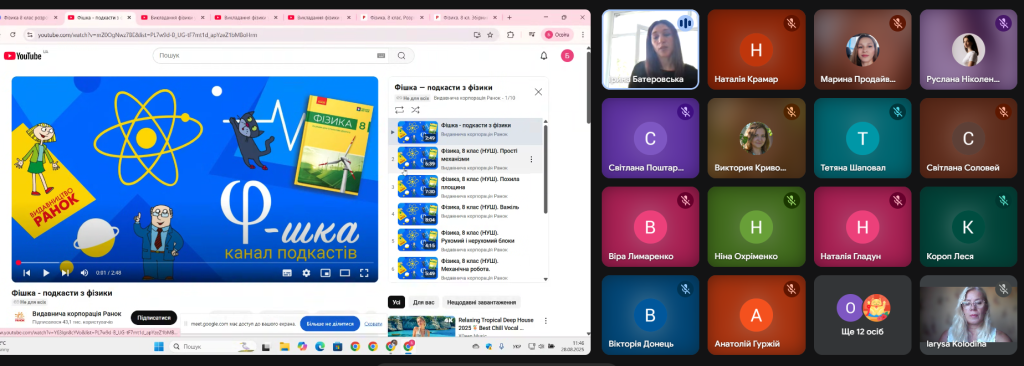This screenshot has height=366, width=1024.
Task: Click the Руслана Ніколенко participant tile
Action: tap(968, 49)
